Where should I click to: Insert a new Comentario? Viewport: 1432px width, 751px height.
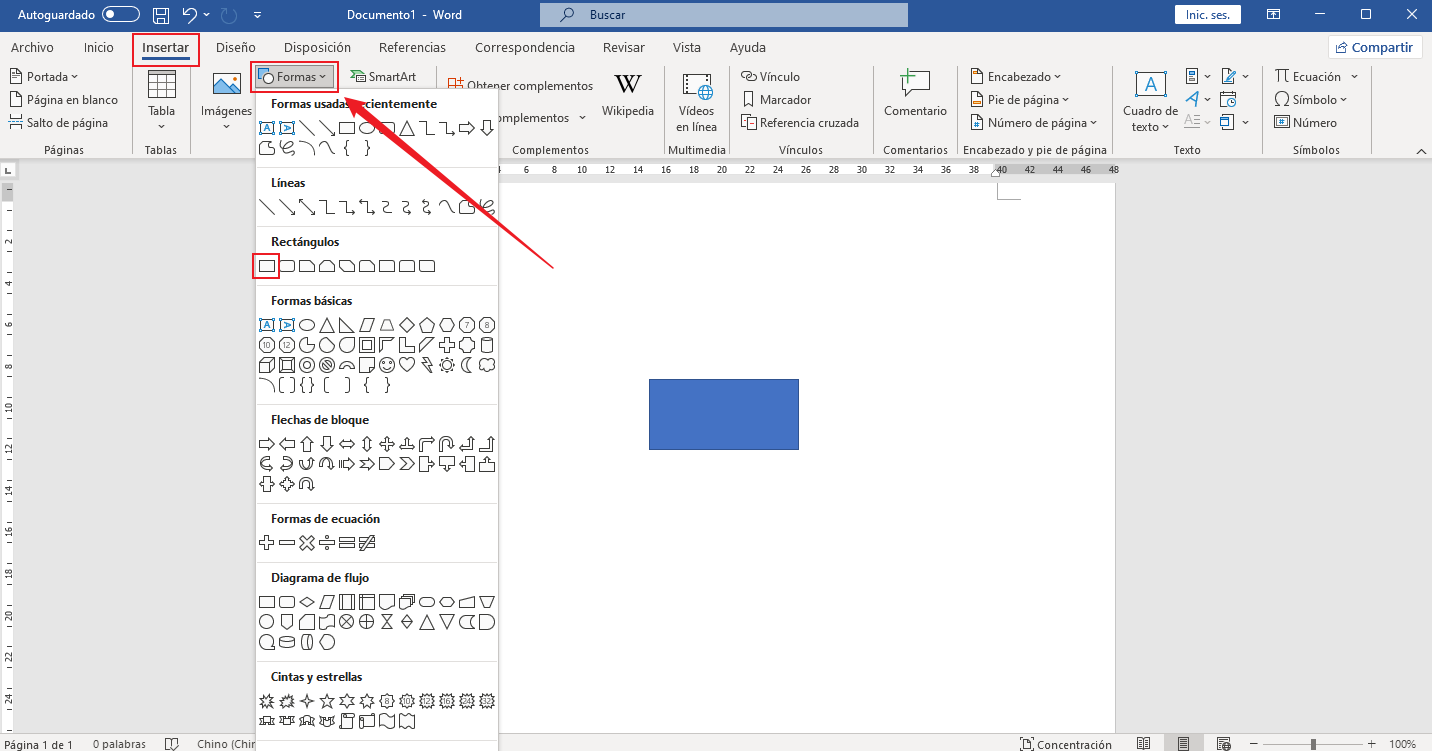coord(915,96)
